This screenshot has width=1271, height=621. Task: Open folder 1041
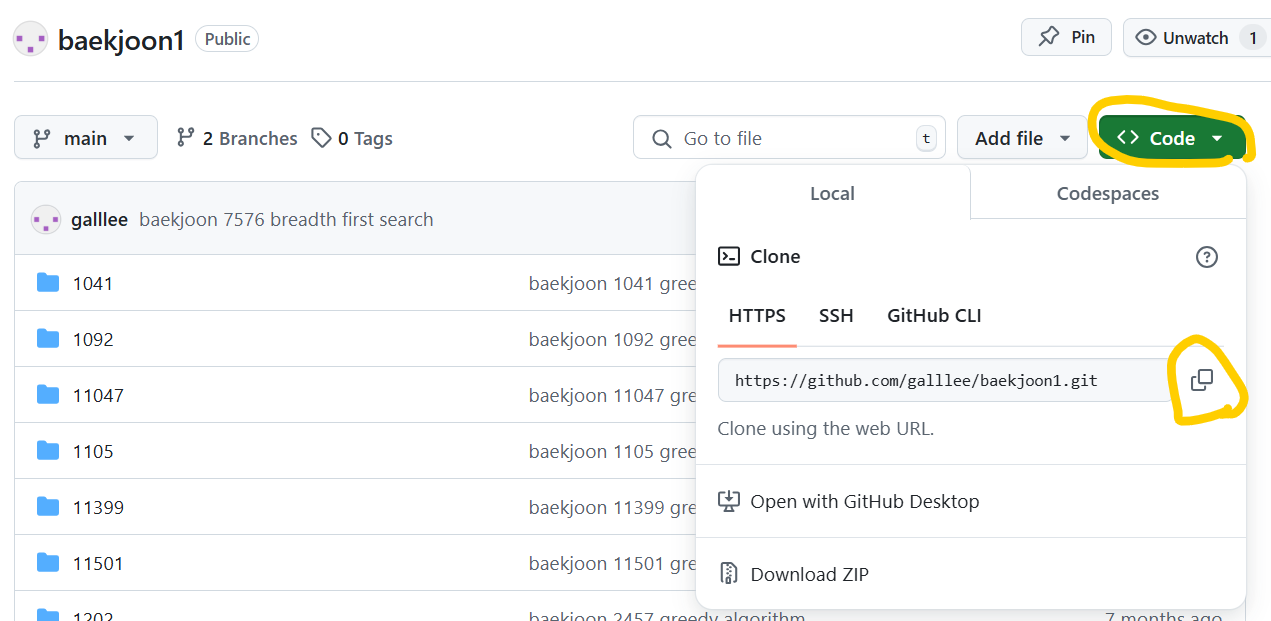point(93,284)
